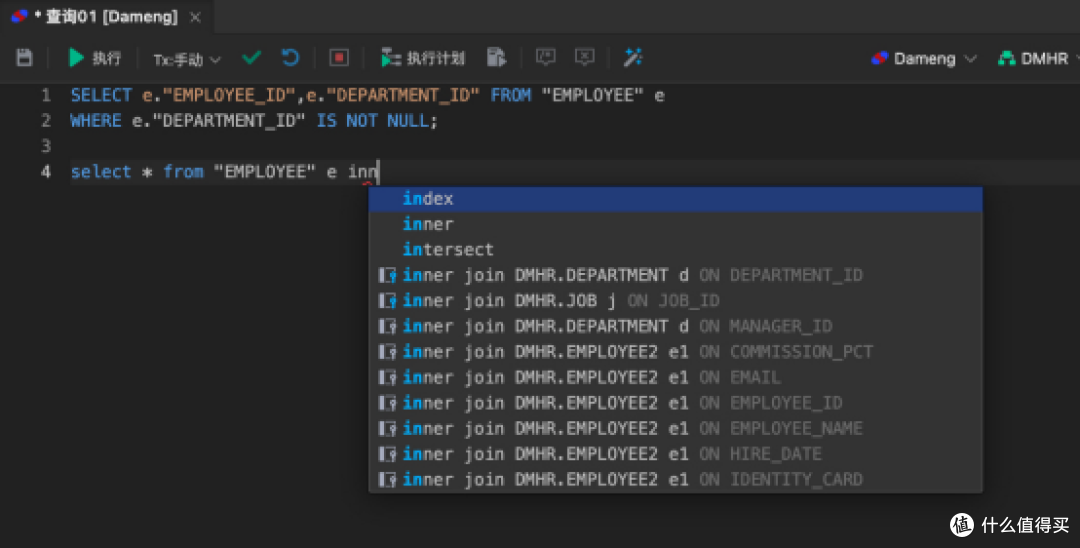The image size is (1080, 548).
Task: Click the magic wand format icon
Action: pyautogui.click(x=633, y=57)
